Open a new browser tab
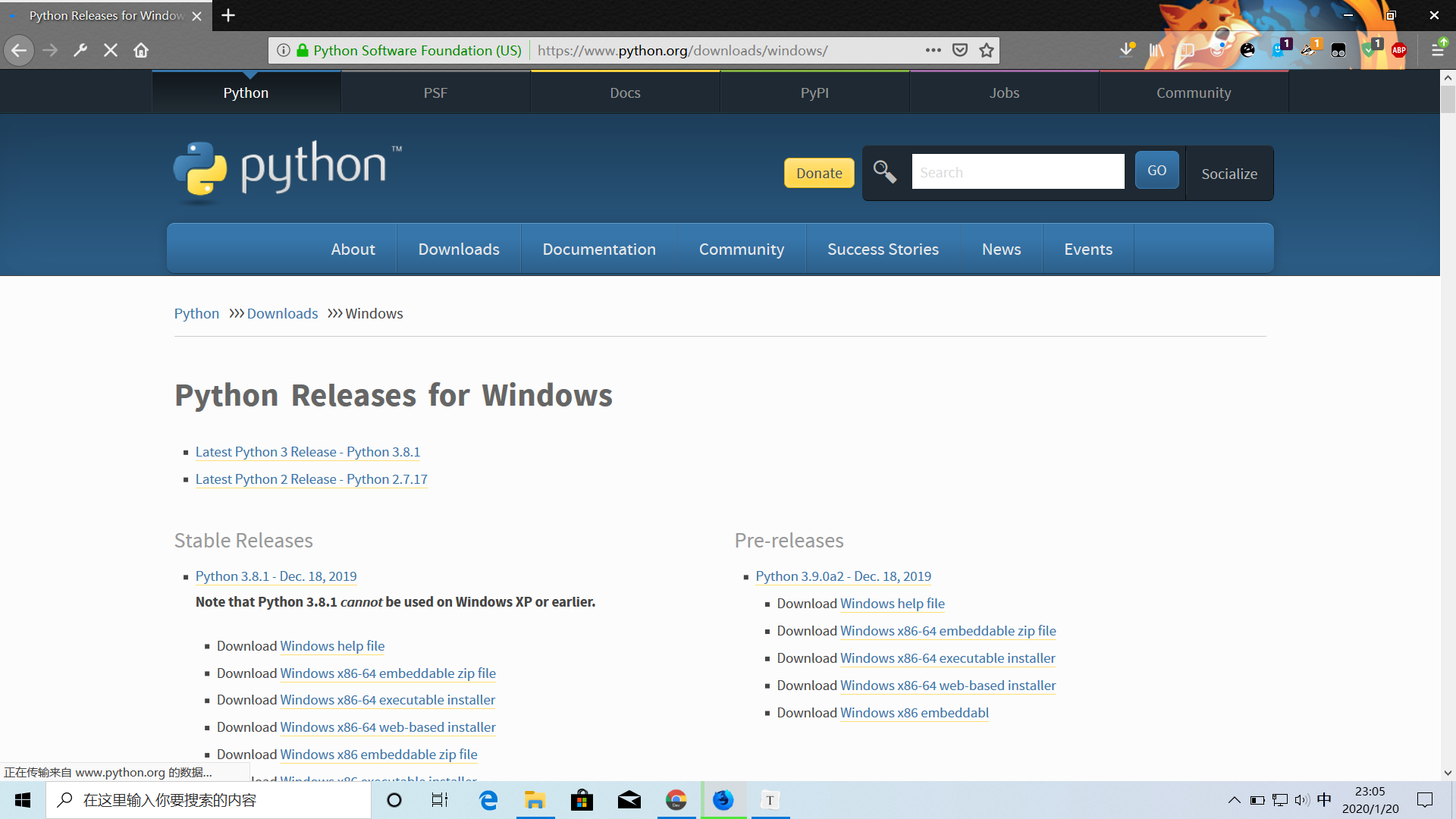 228,15
